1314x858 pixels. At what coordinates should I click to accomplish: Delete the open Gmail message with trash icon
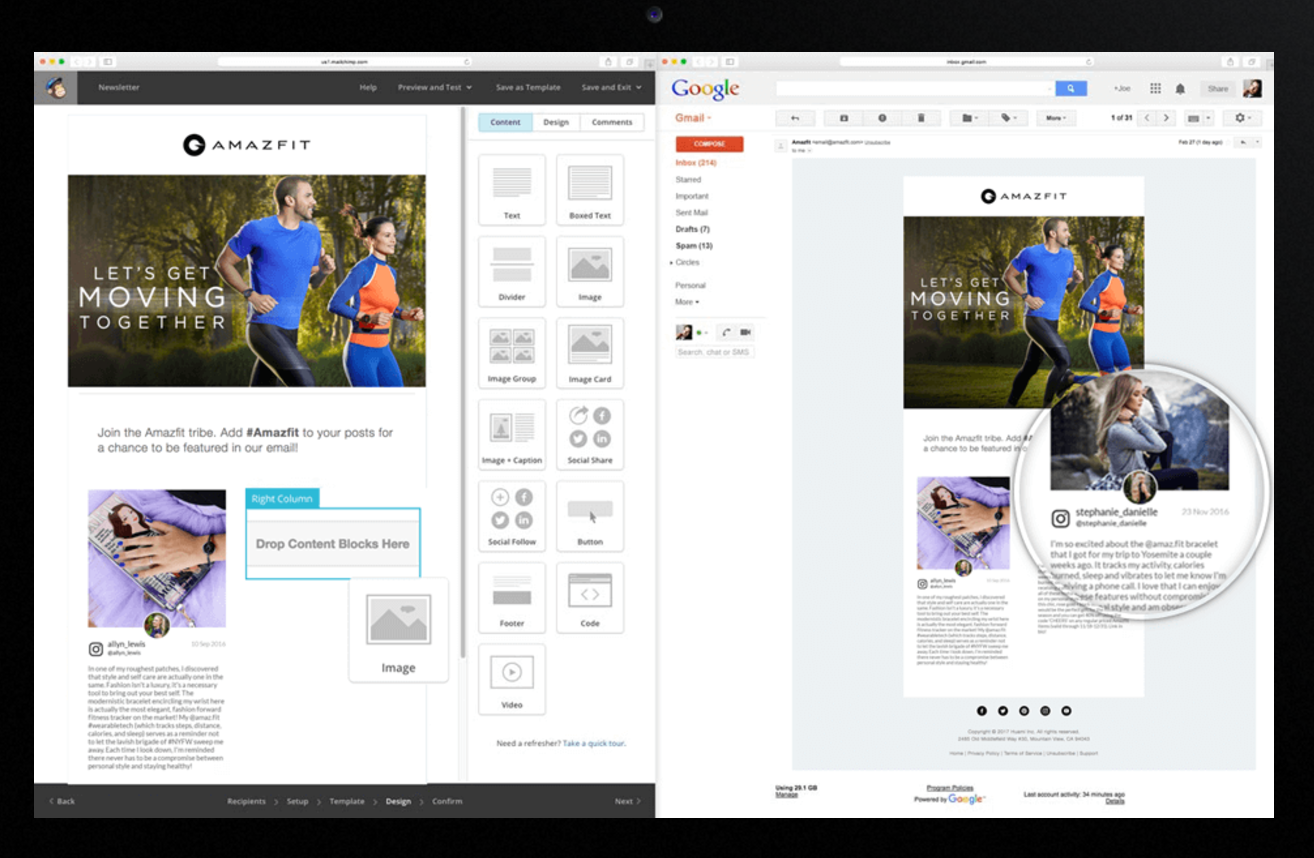click(921, 118)
